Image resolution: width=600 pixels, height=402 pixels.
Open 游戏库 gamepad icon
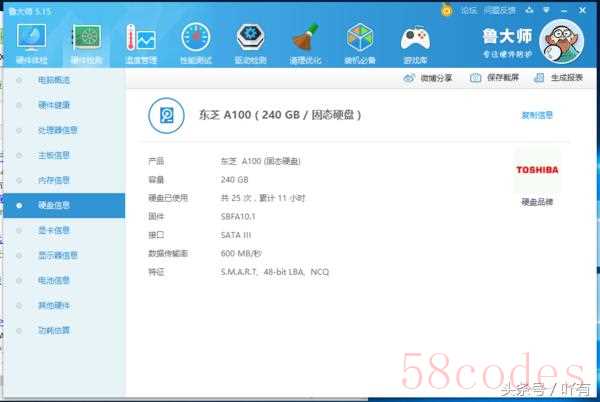(x=415, y=38)
